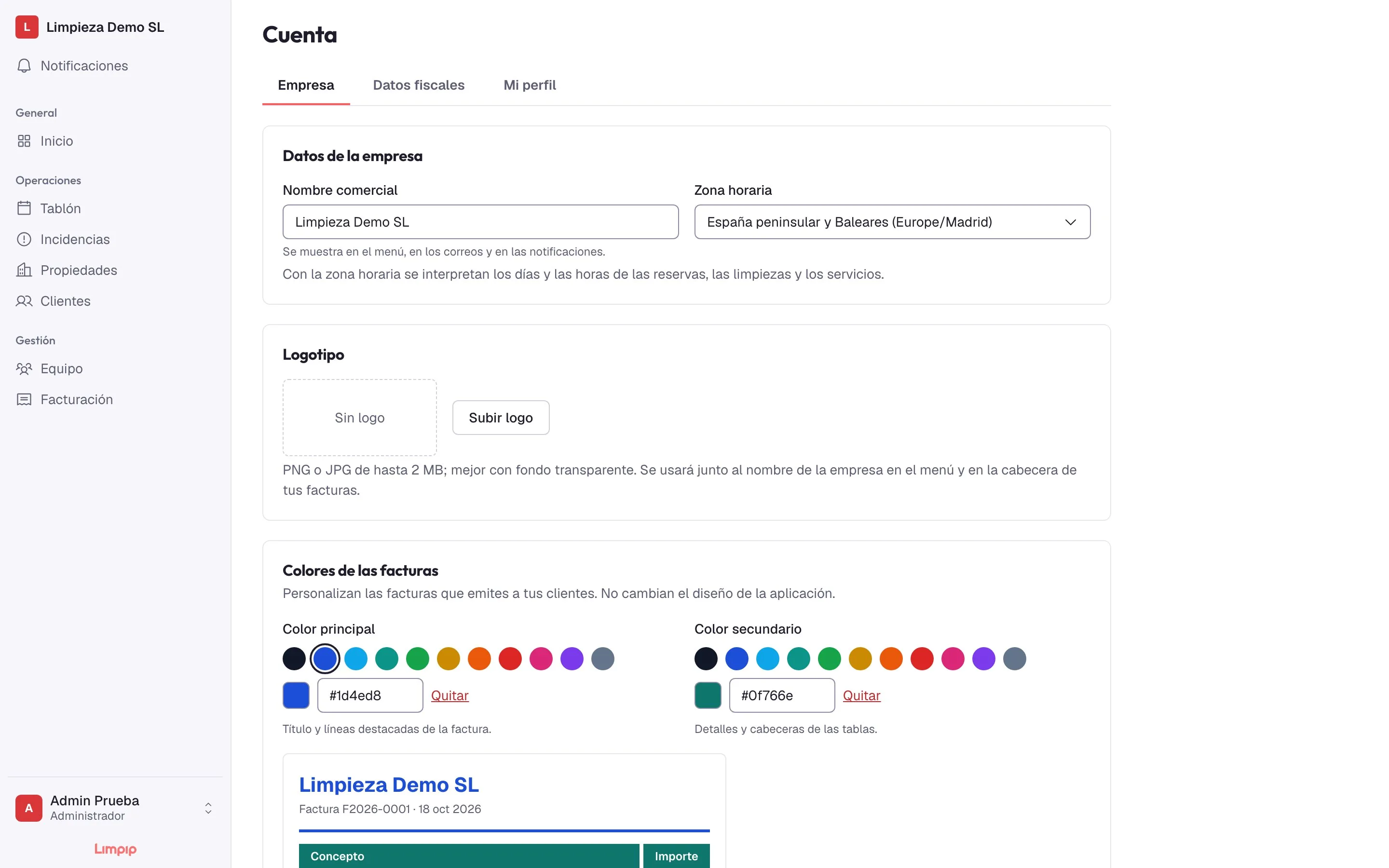Click the Limpip brand logo
Viewport: 1389px width, 868px height.
tap(115, 849)
